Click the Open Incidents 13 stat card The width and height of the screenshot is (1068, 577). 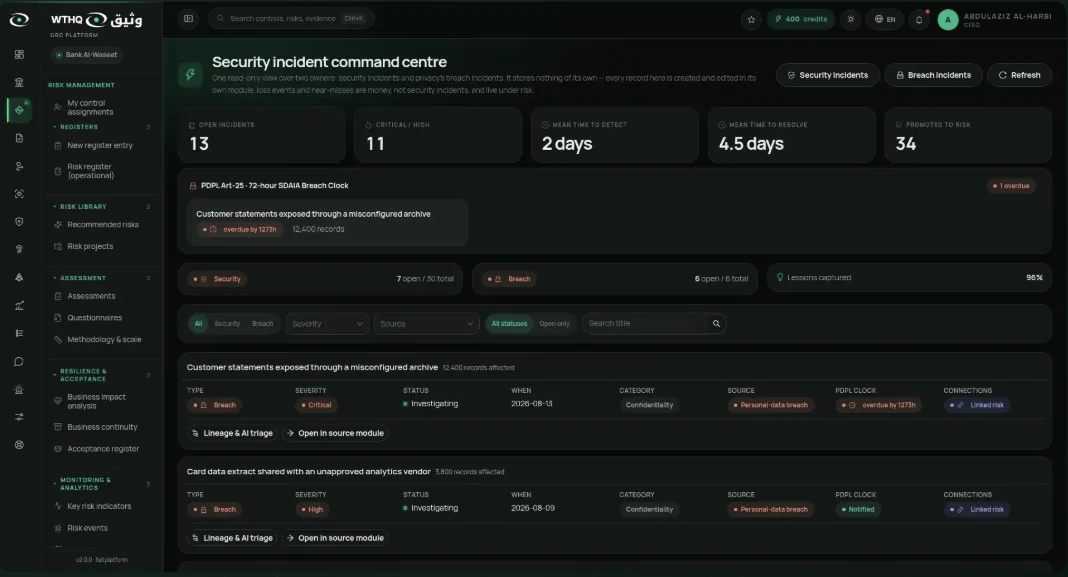pos(262,135)
